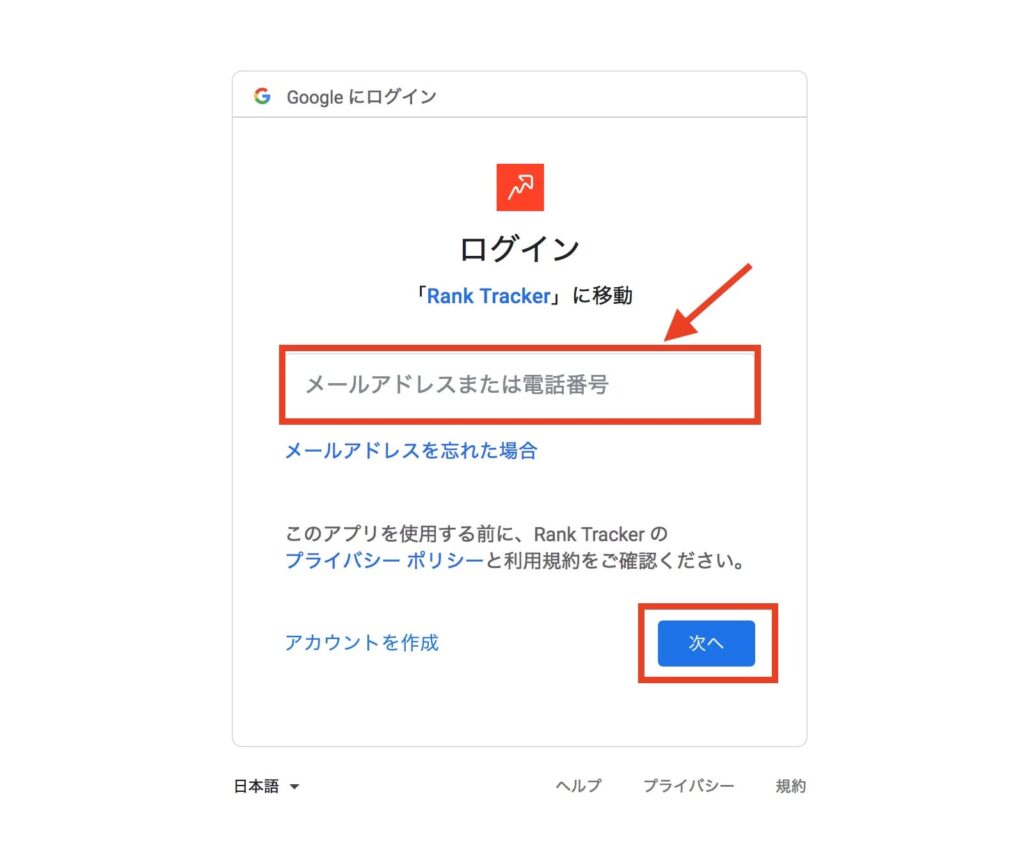Focus the メールアドレスまたは電話番号 input field

pyautogui.click(x=520, y=385)
